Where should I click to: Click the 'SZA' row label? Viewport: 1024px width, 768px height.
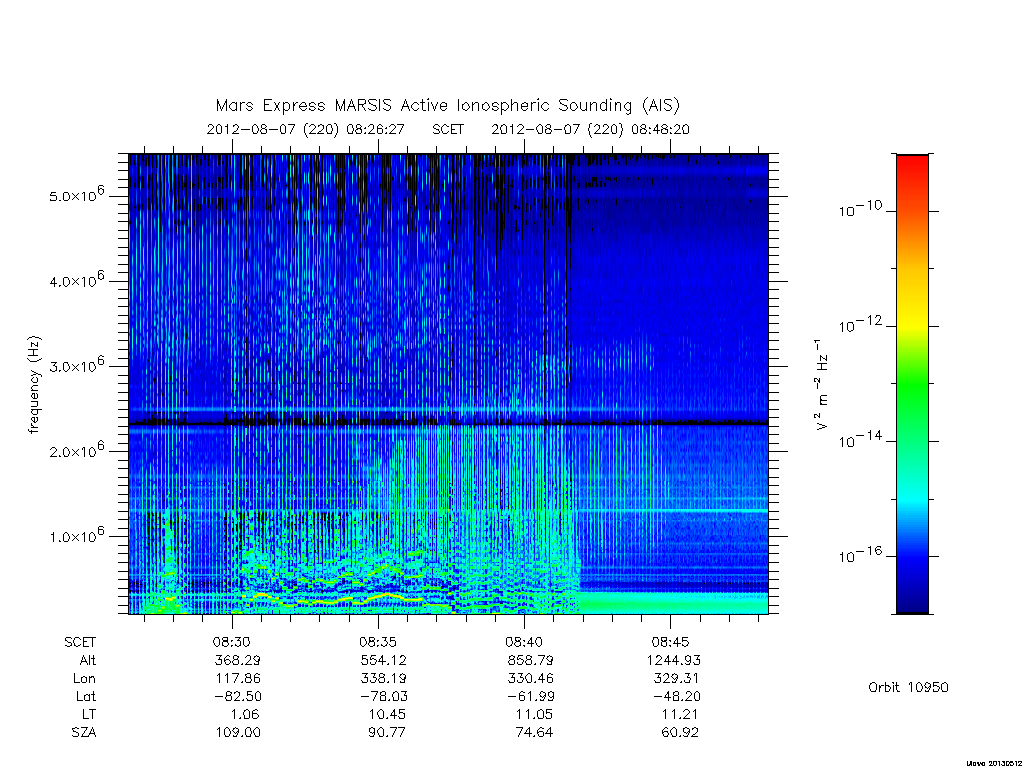pos(84,733)
